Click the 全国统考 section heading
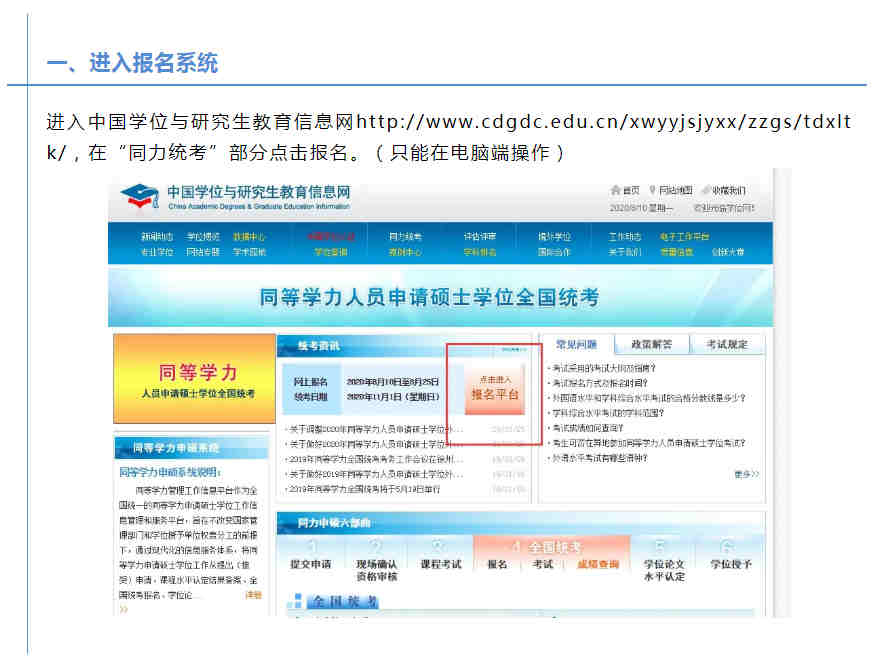The image size is (874, 664). [x=345, y=602]
